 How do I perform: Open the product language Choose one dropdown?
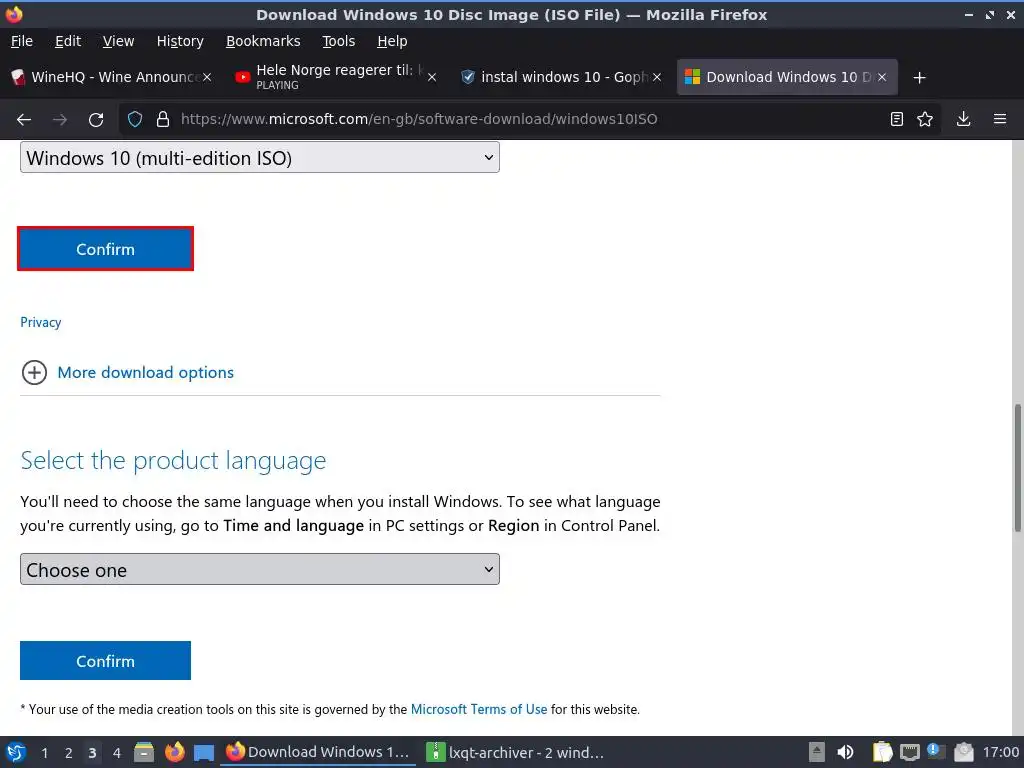coord(260,569)
